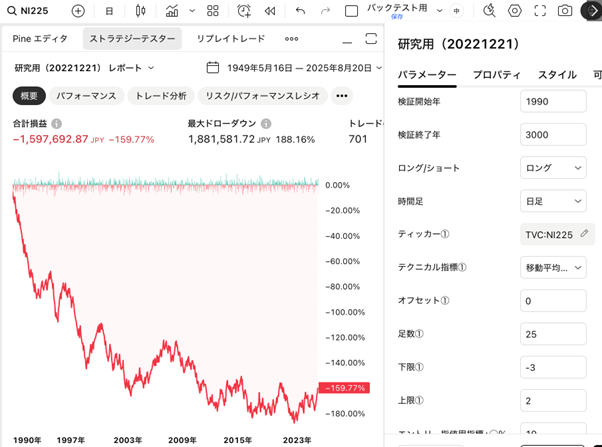
Task: Edit the TVC:NI225 ticker pencil icon
Action: (585, 234)
